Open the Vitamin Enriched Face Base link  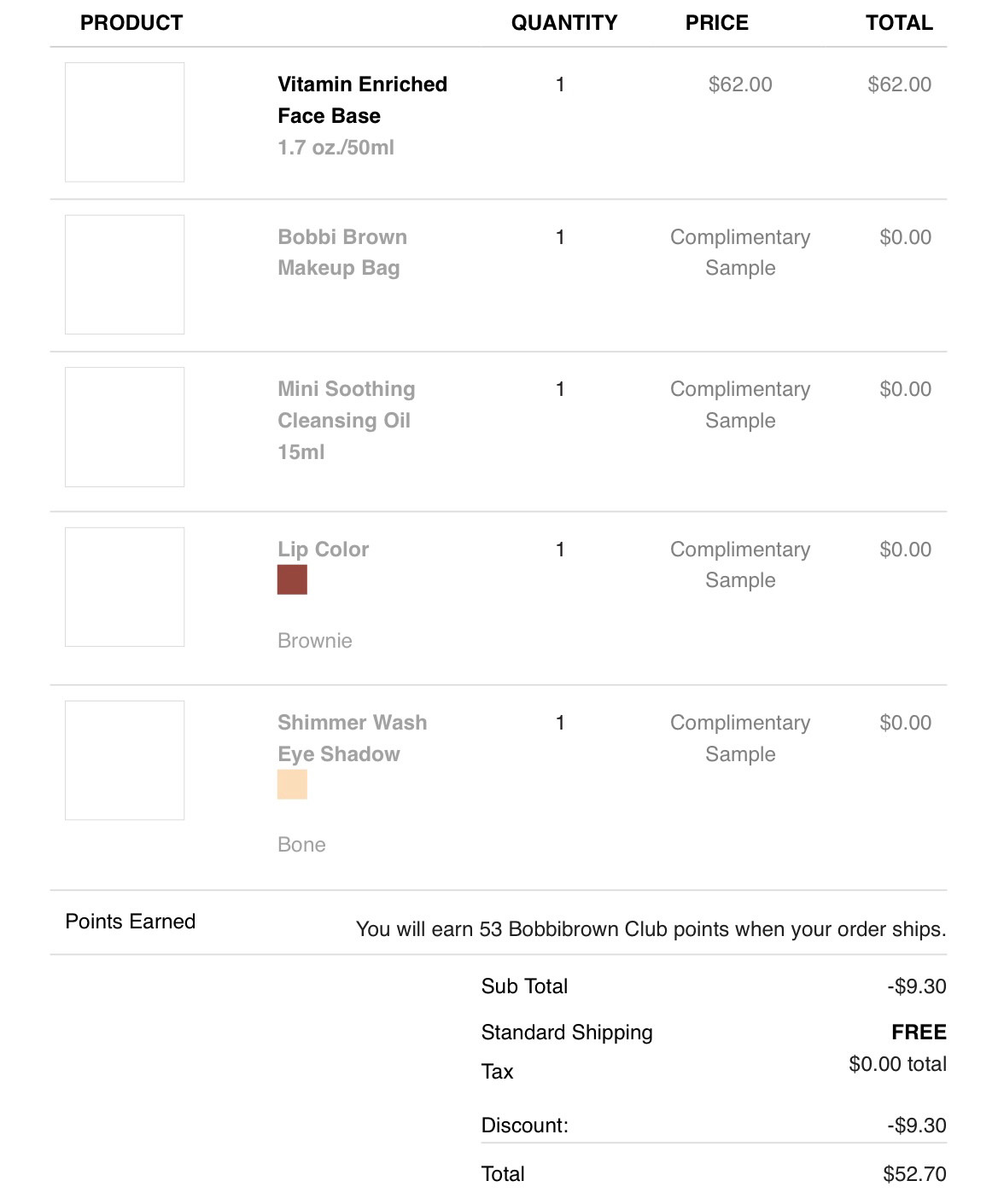pos(362,100)
